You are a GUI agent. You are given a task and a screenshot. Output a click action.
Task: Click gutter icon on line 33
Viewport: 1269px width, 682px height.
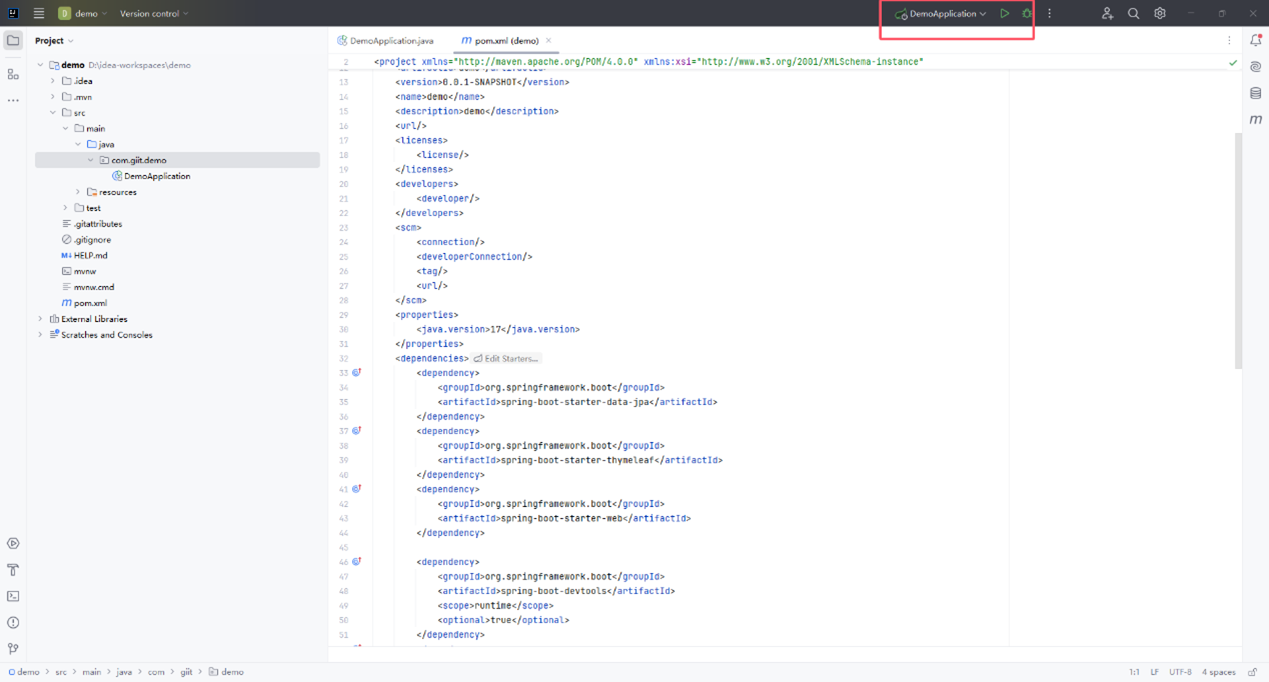point(357,373)
